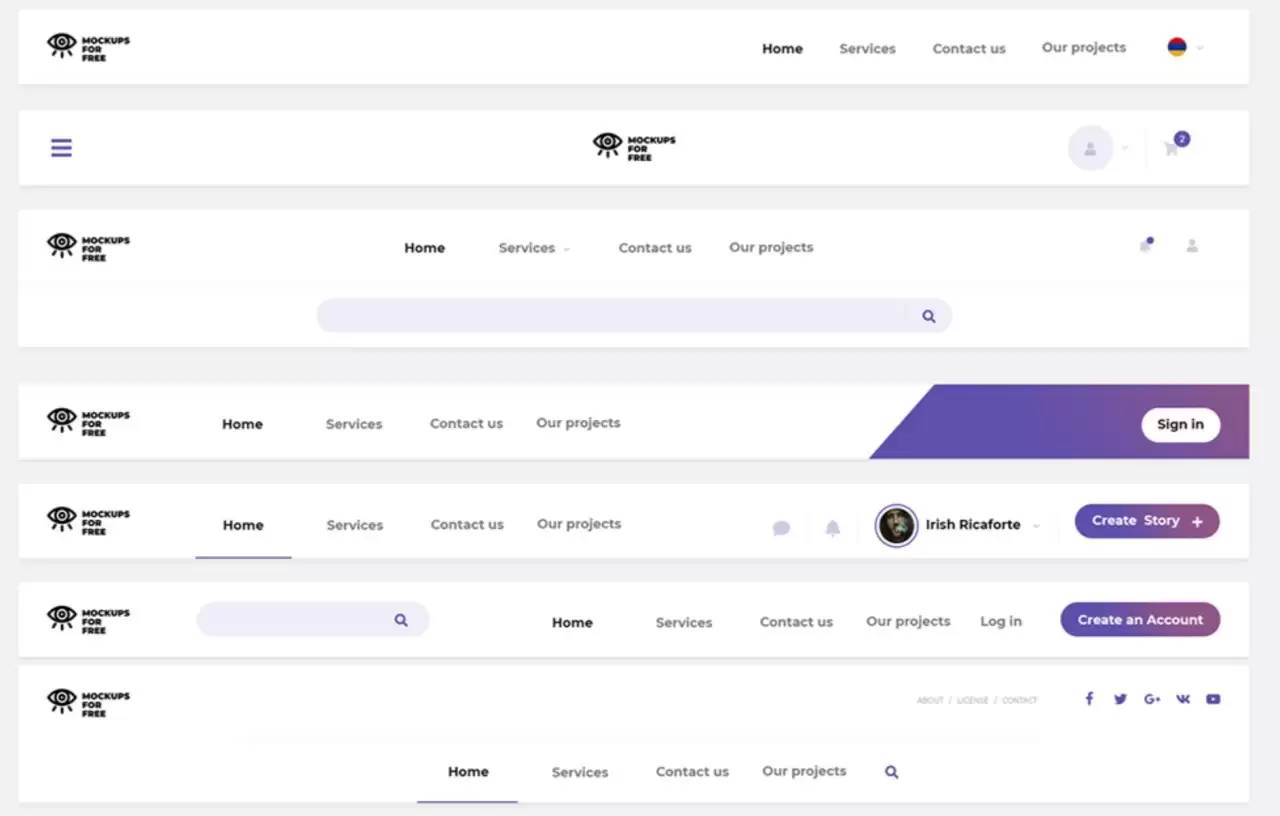
Task: Click the bell notifications icon
Action: point(832,528)
